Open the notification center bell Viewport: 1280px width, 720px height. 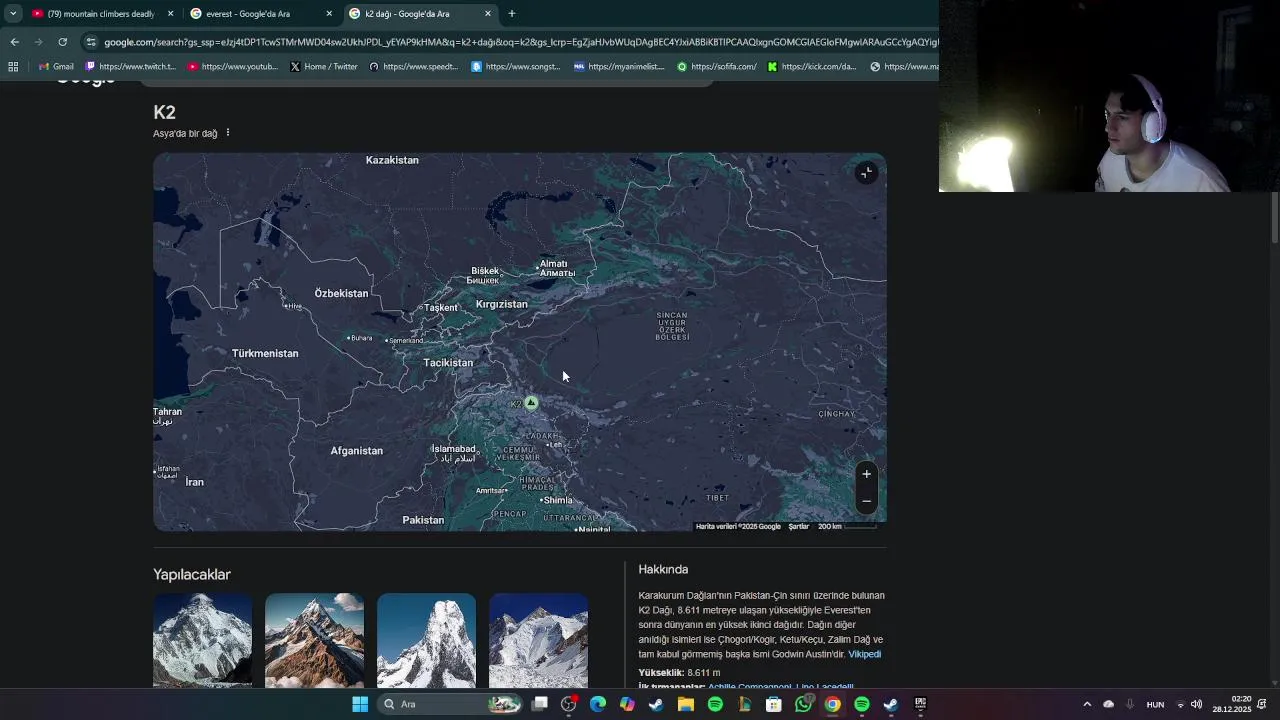tap(1262, 704)
